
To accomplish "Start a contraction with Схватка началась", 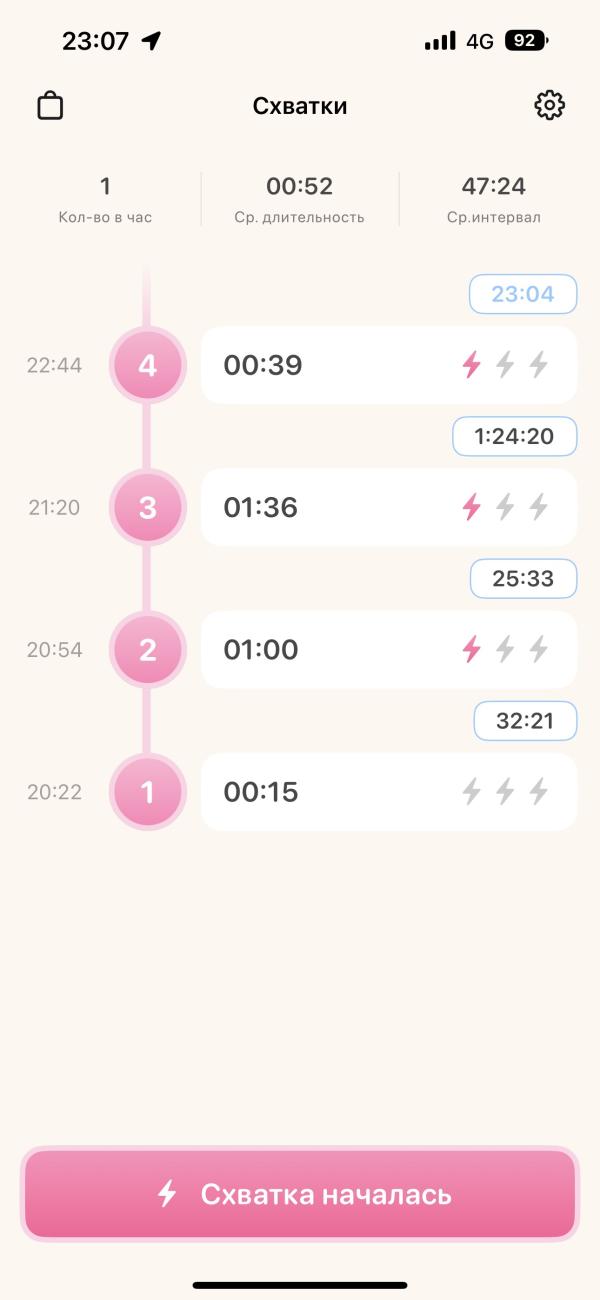I will 300,1194.
